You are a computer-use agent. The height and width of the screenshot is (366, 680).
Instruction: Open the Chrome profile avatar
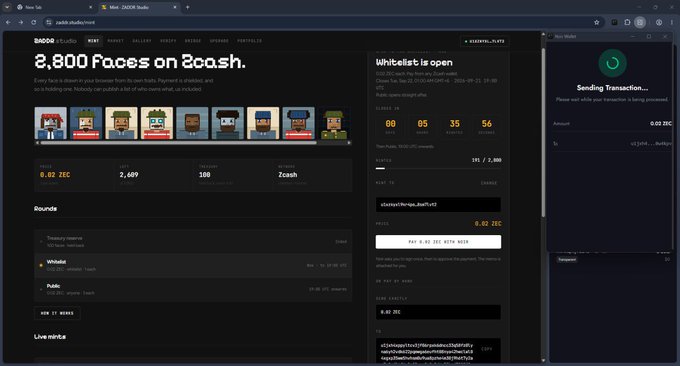click(659, 22)
